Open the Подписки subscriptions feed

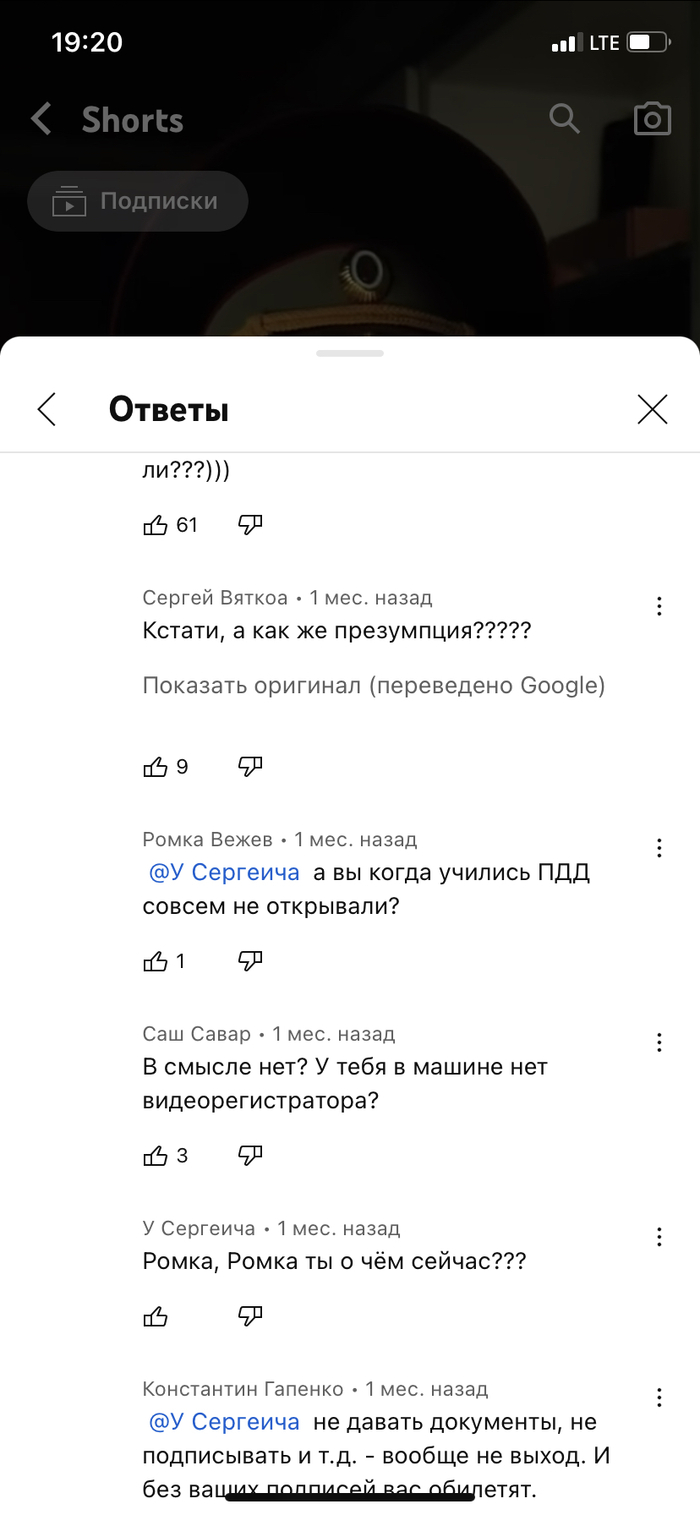coord(138,202)
